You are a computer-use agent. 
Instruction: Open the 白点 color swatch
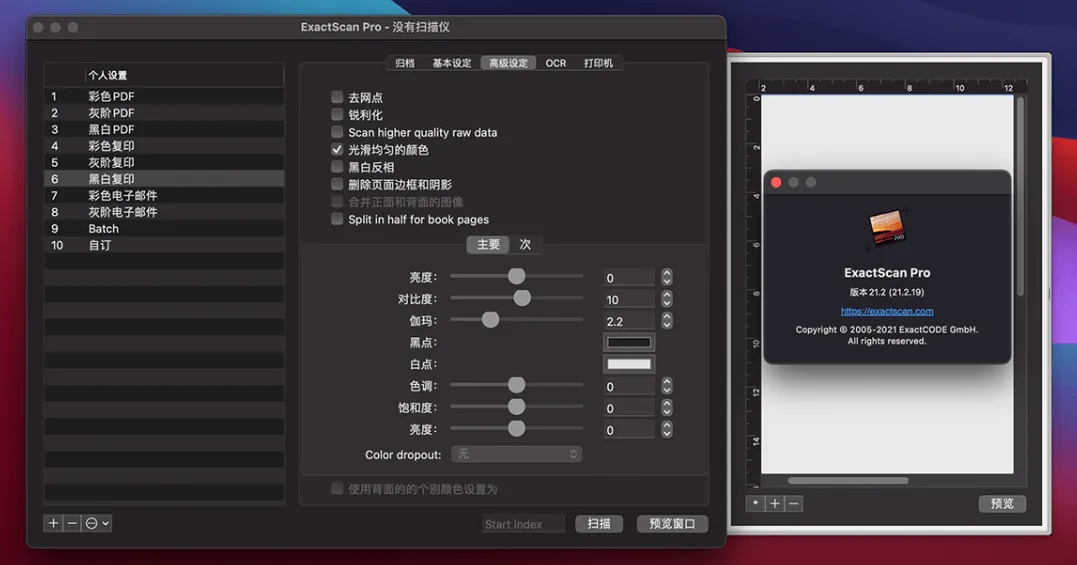click(628, 365)
